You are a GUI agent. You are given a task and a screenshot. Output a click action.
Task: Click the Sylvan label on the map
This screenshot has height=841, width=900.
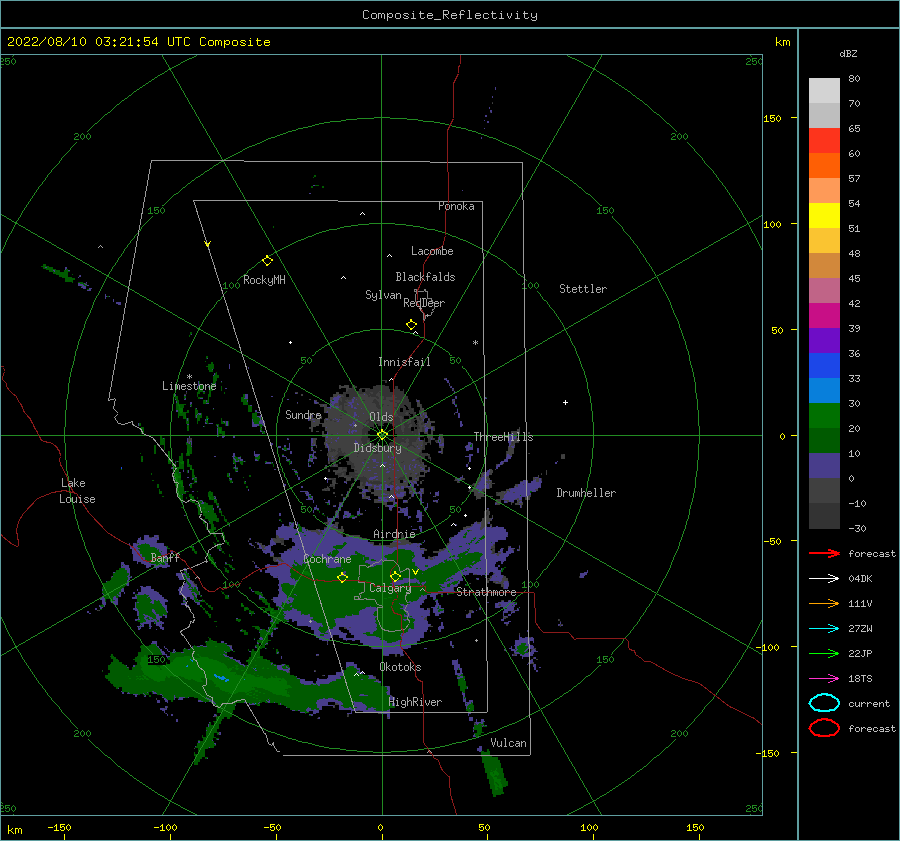[x=383, y=295]
